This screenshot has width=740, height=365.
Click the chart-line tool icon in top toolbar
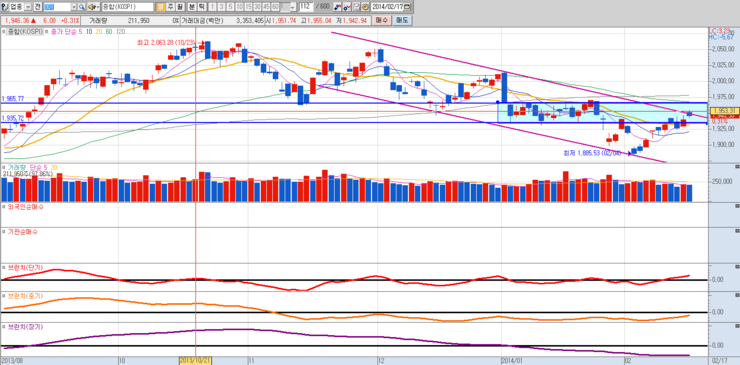(x=347, y=7)
